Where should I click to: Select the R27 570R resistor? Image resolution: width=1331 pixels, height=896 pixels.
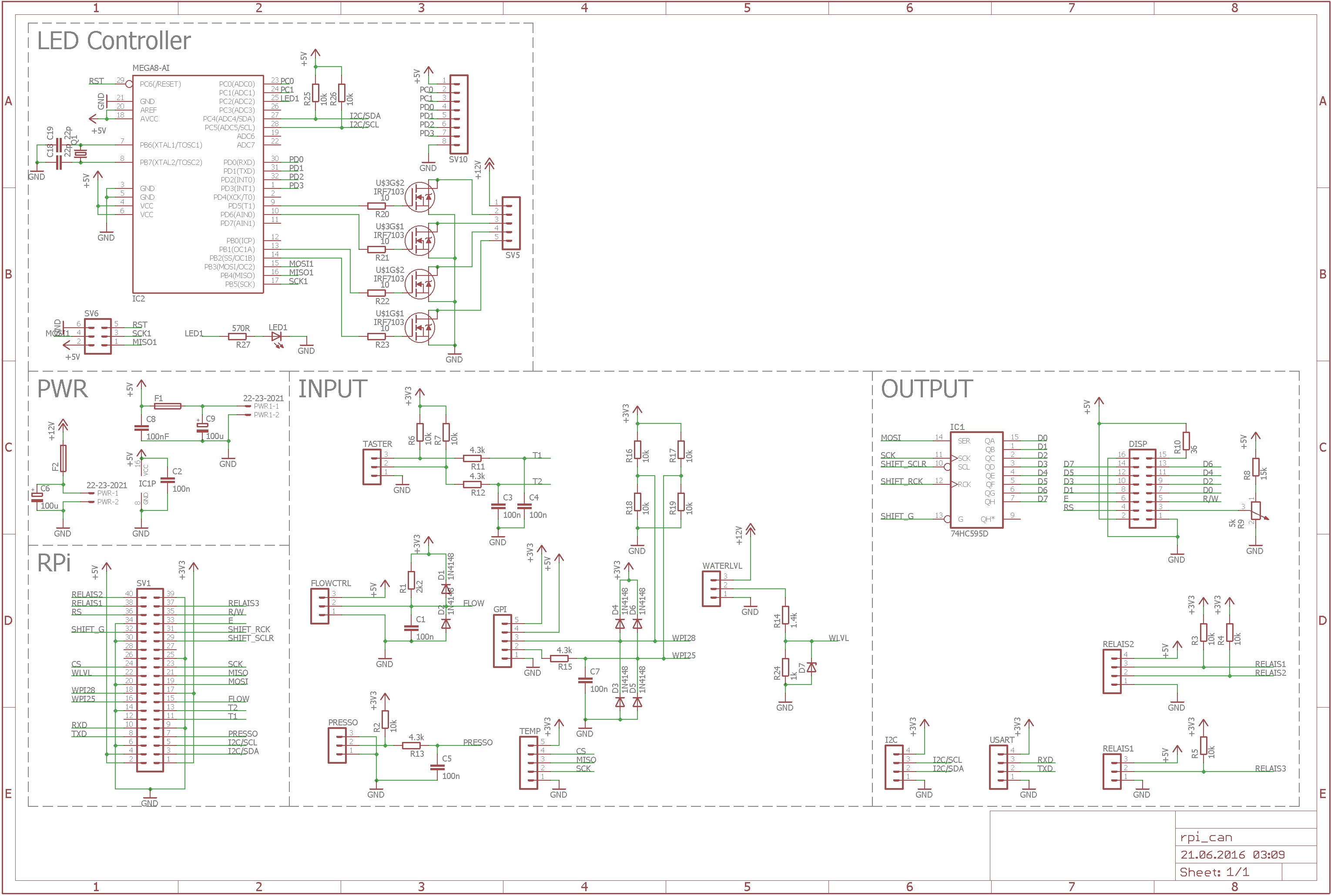(x=238, y=336)
